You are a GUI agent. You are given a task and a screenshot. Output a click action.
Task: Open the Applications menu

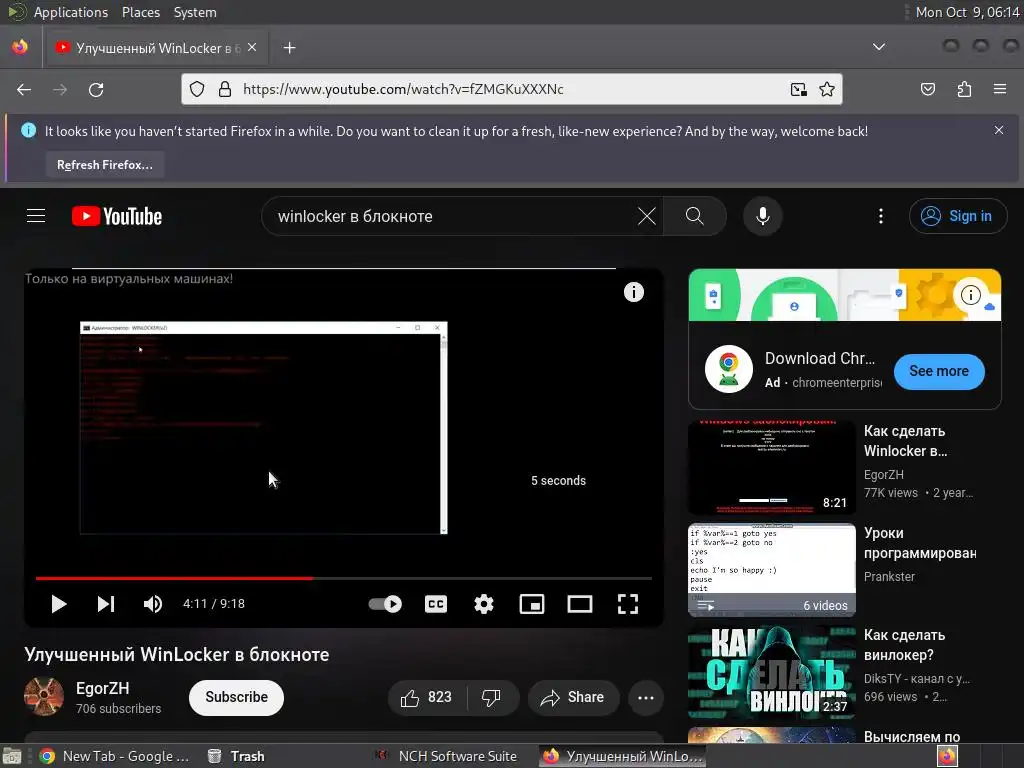pos(71,12)
